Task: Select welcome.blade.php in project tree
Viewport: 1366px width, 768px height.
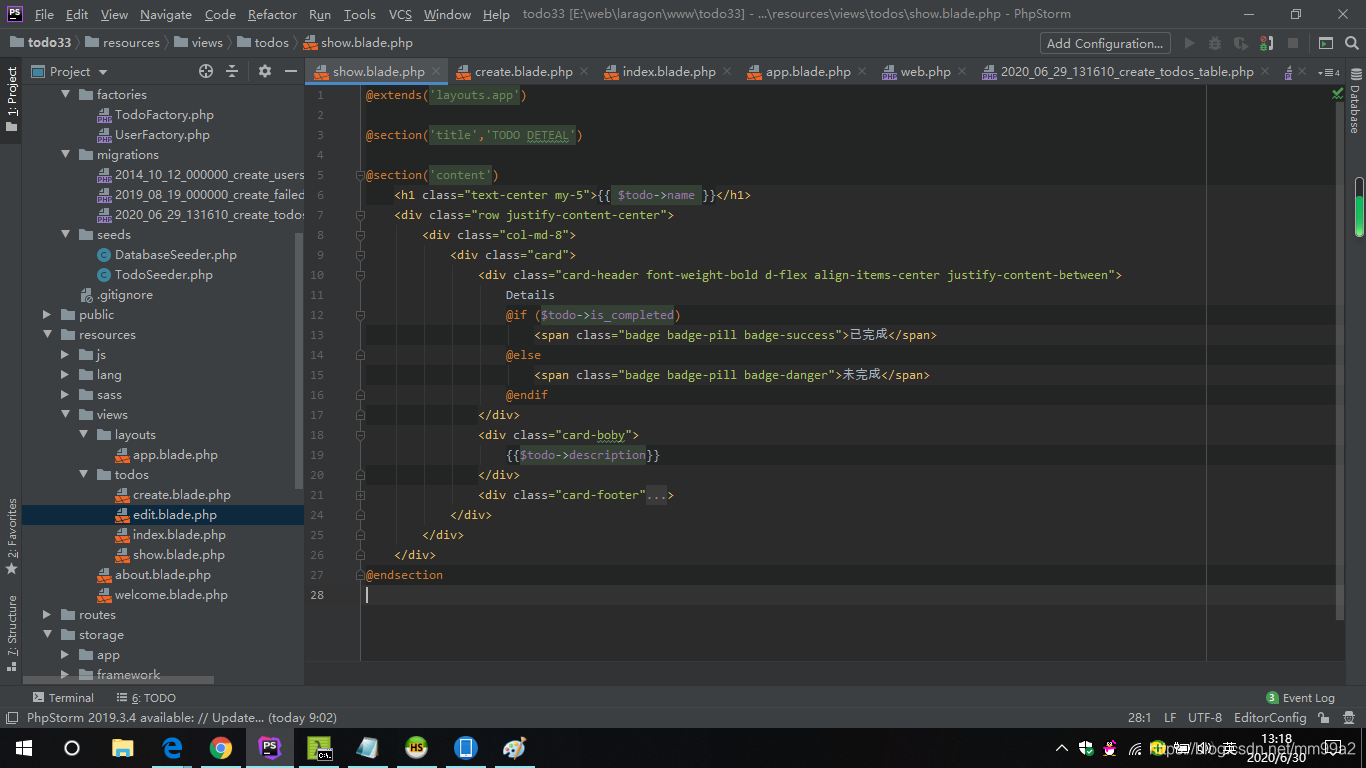Action: [x=171, y=595]
